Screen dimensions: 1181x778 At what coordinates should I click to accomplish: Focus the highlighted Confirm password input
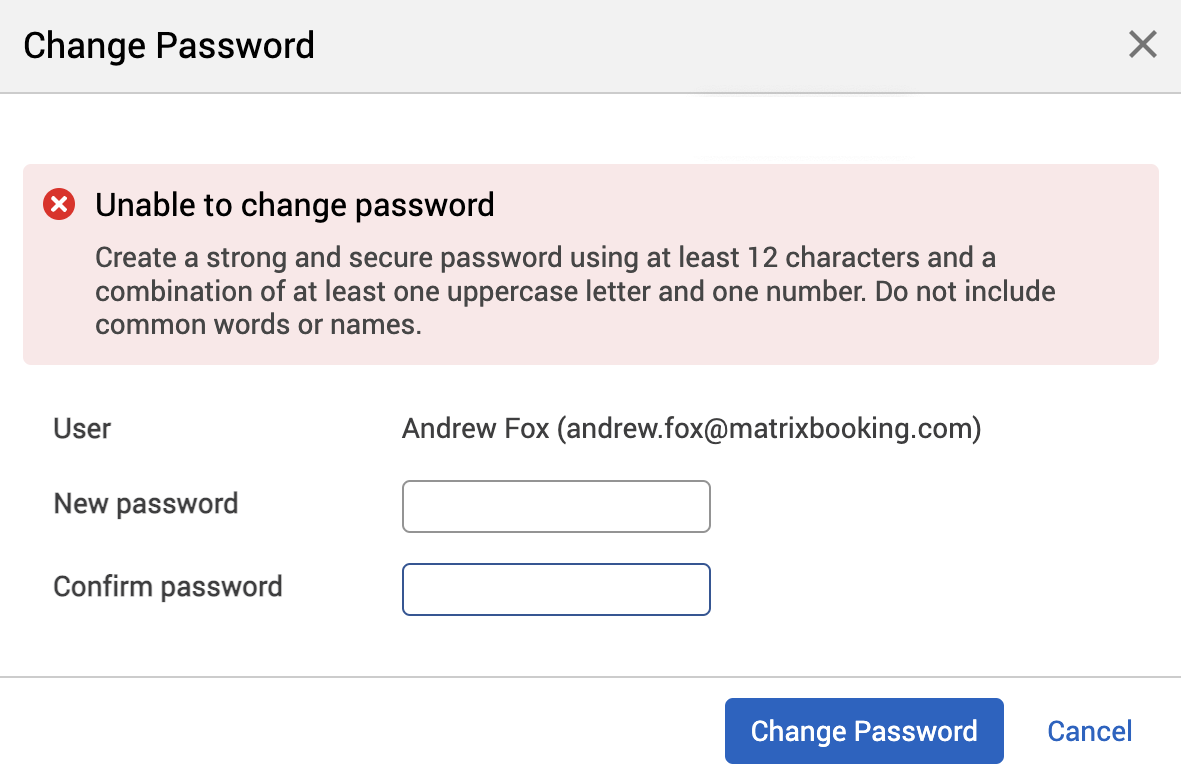click(556, 589)
